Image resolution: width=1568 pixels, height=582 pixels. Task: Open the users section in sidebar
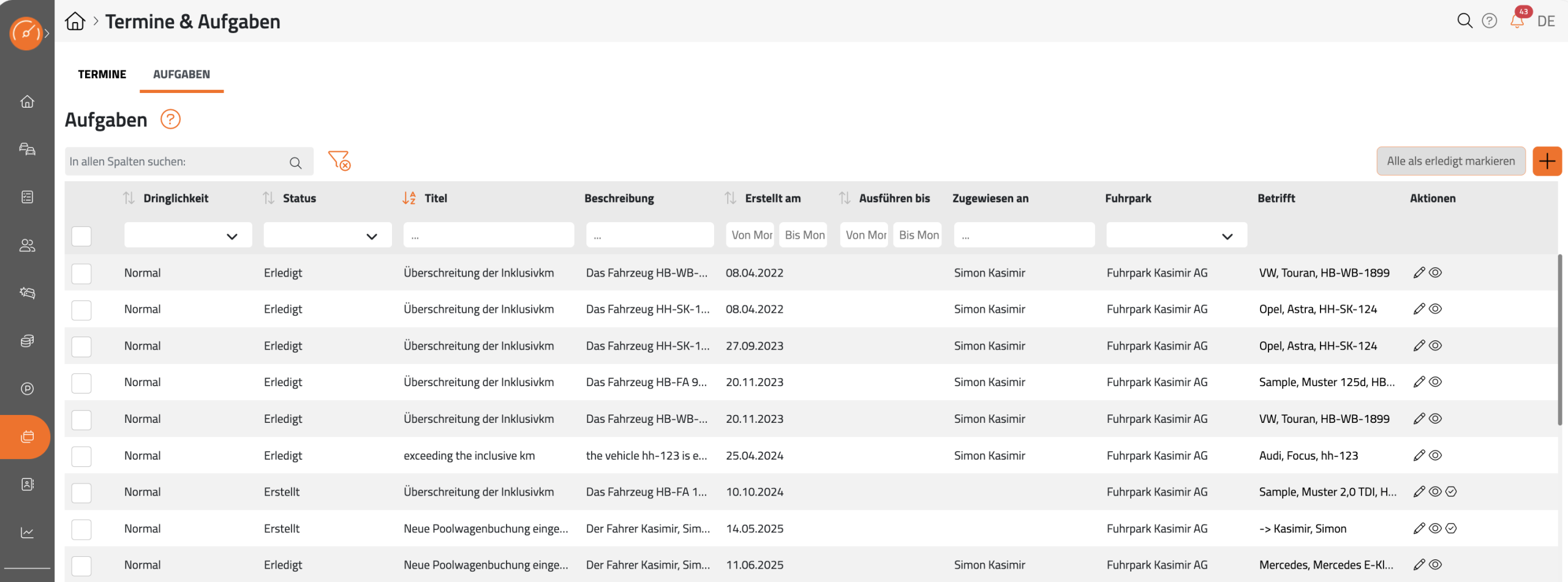pos(27,245)
